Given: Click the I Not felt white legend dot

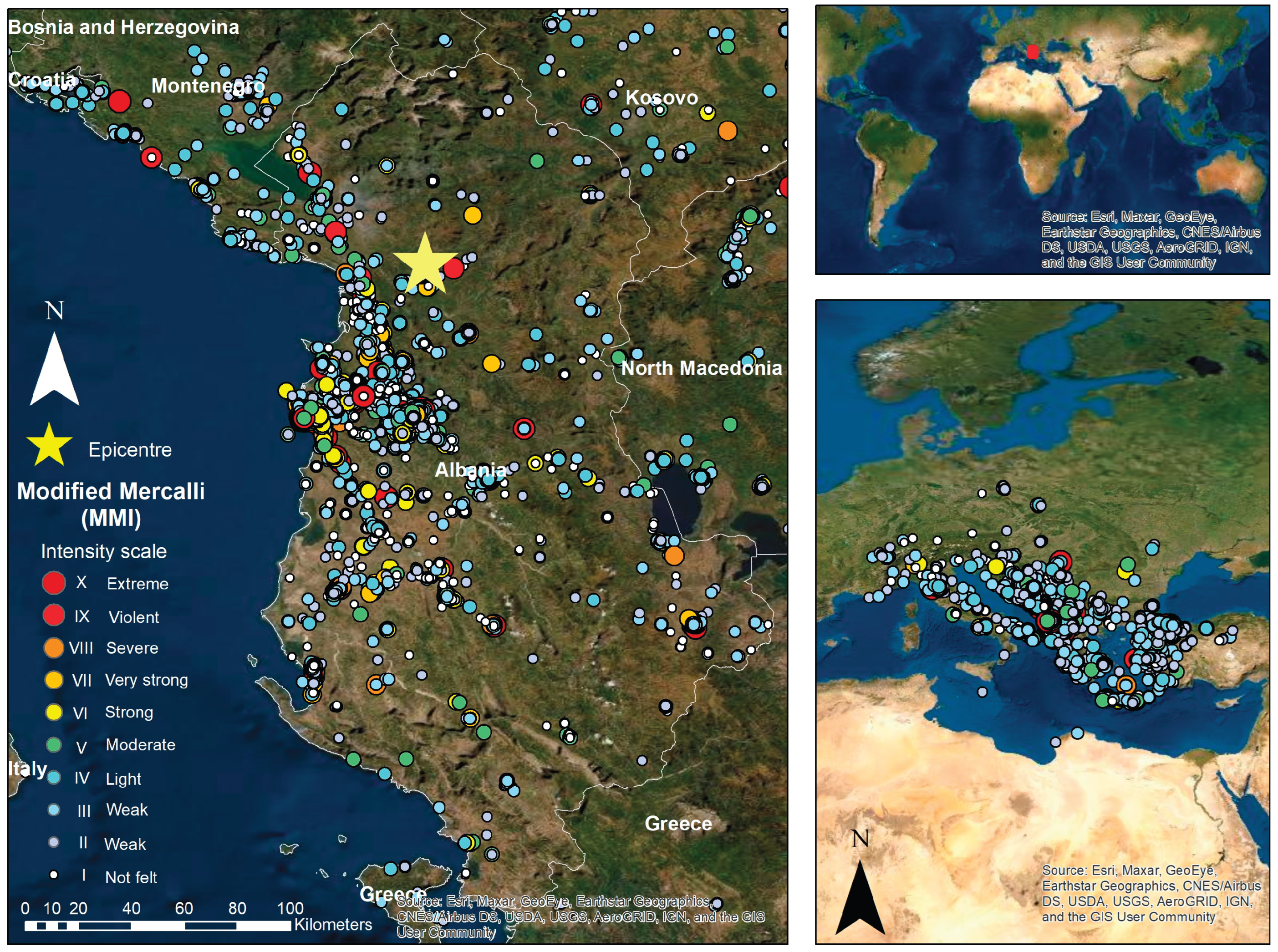Looking at the screenshot, I should point(54,875).
